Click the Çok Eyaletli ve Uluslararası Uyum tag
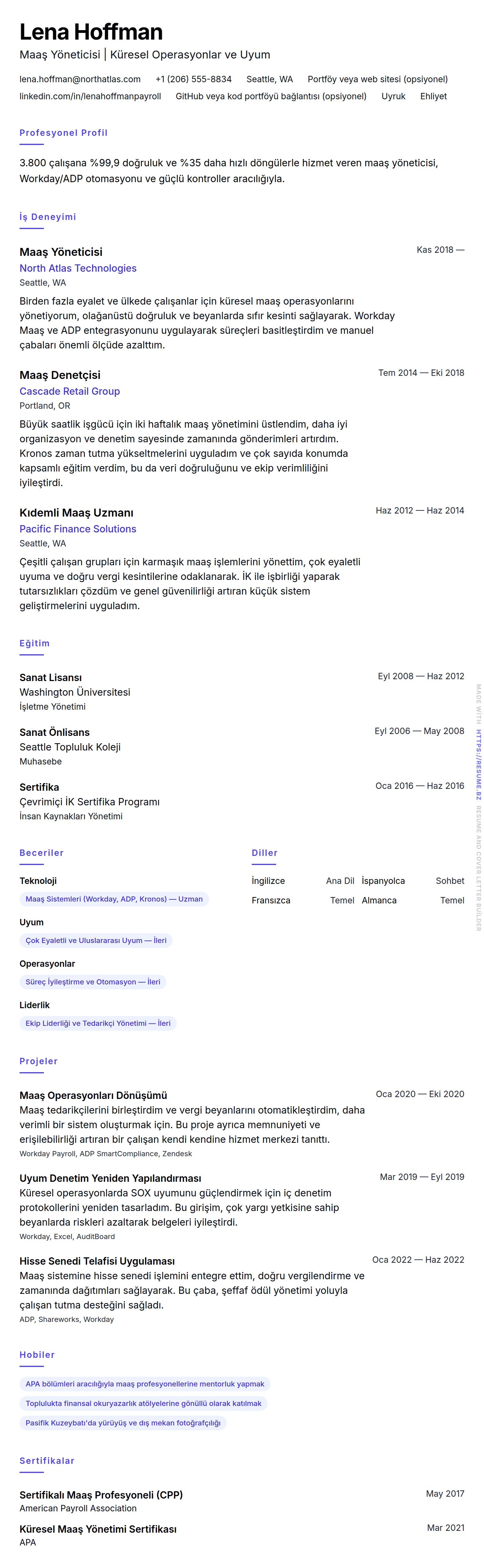The image size is (484, 1568). pyautogui.click(x=96, y=941)
